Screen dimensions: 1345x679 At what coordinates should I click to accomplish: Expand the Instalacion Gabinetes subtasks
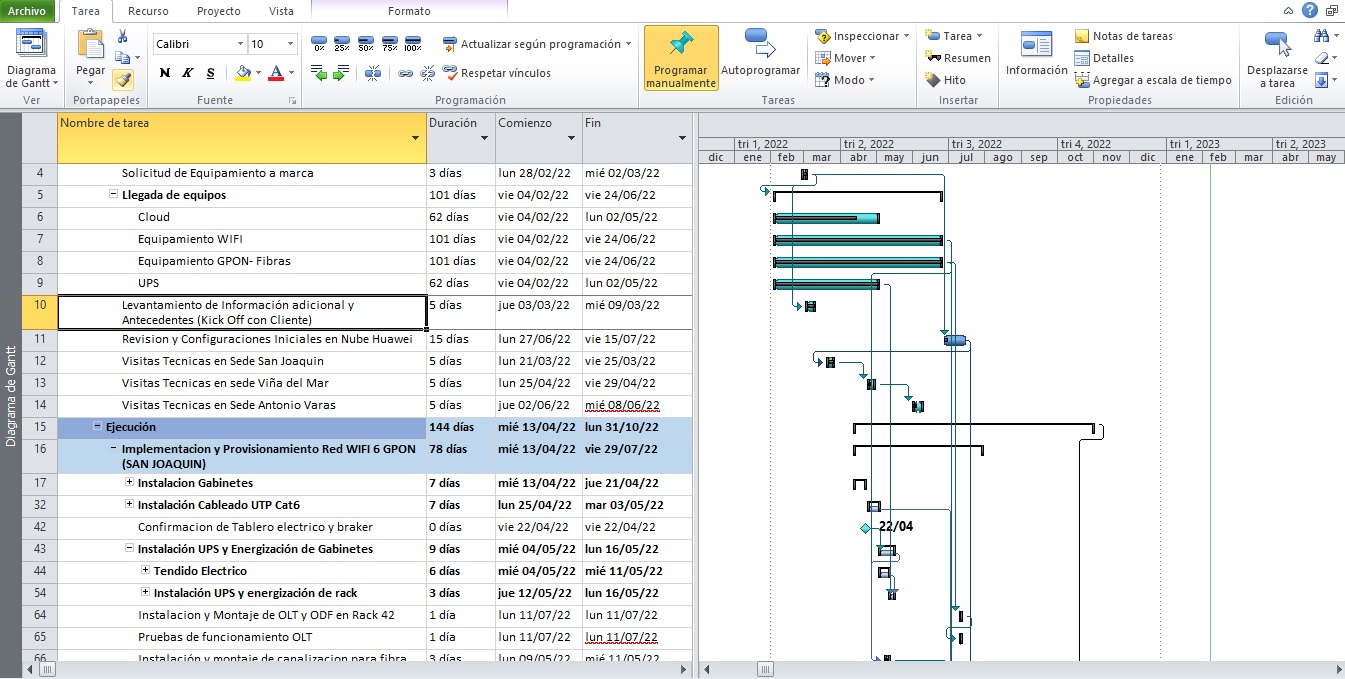click(x=129, y=483)
